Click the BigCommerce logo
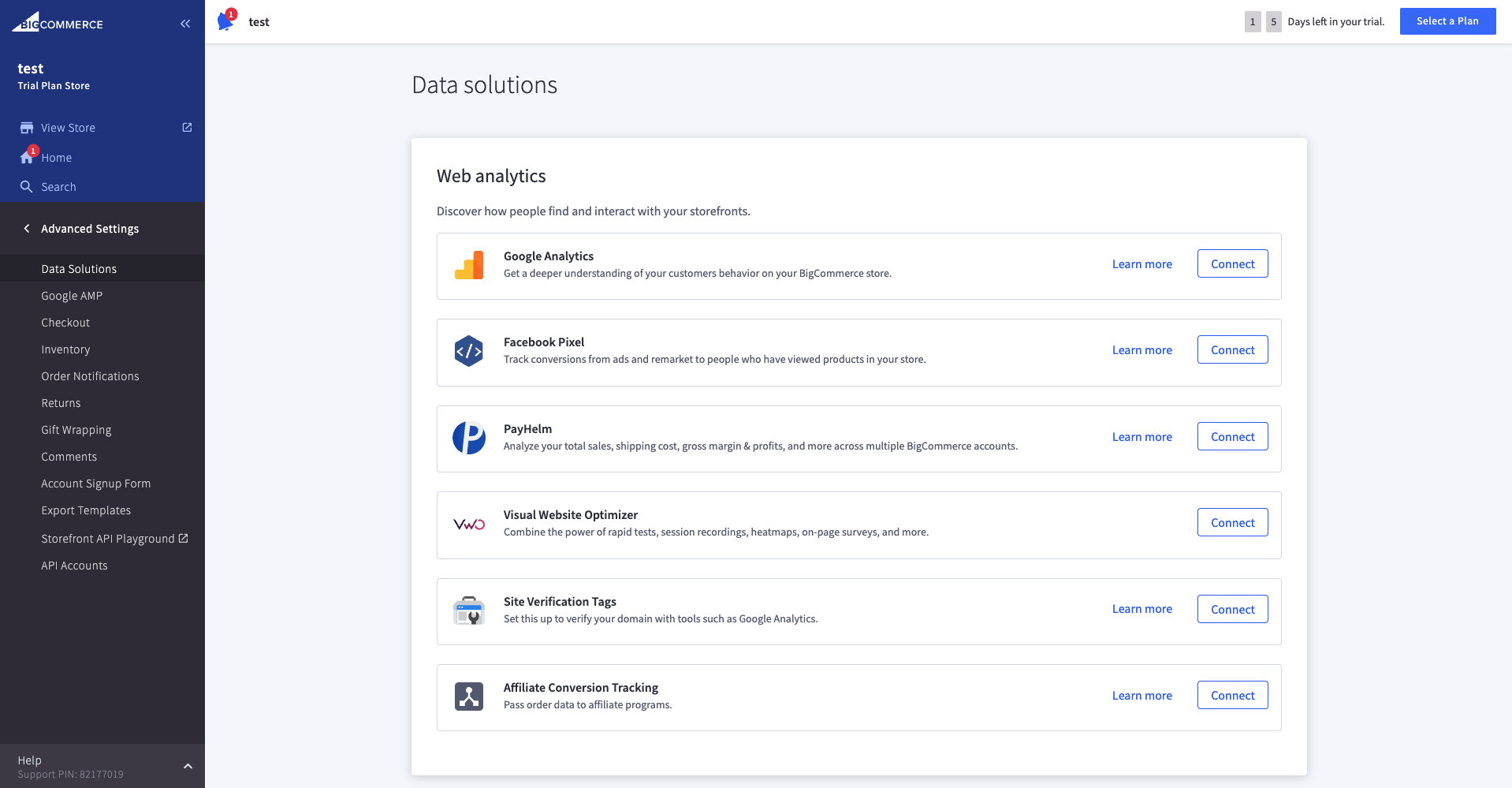The width and height of the screenshot is (1512, 788). 58,22
